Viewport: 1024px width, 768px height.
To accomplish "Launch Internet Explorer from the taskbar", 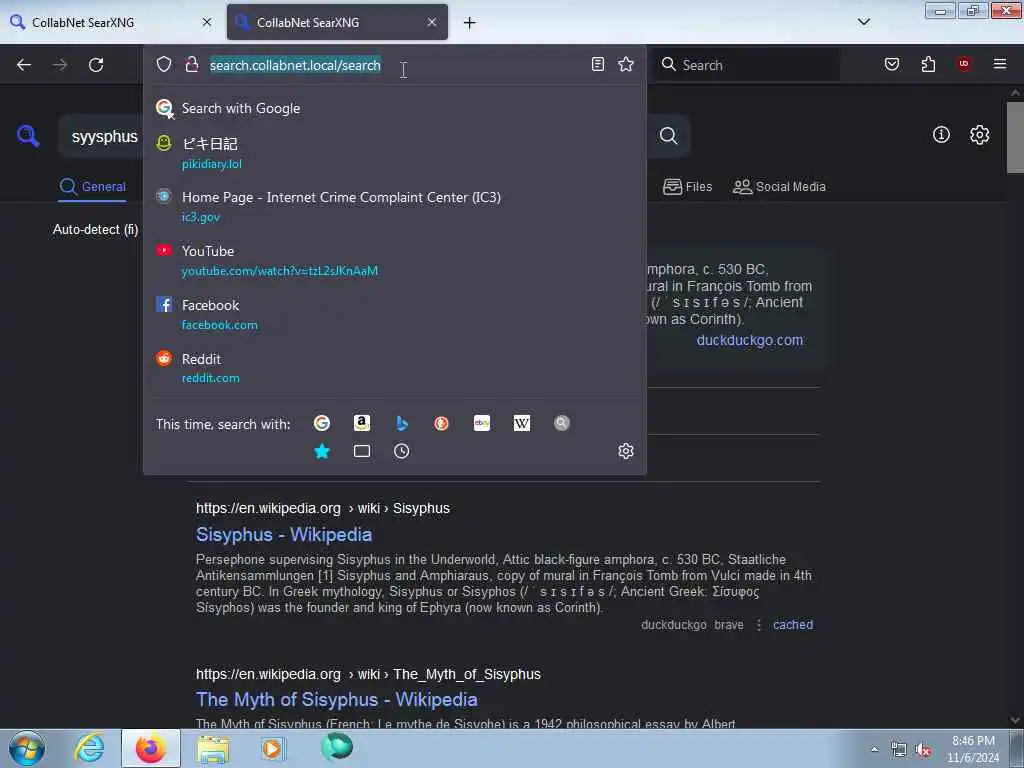I will point(89,748).
